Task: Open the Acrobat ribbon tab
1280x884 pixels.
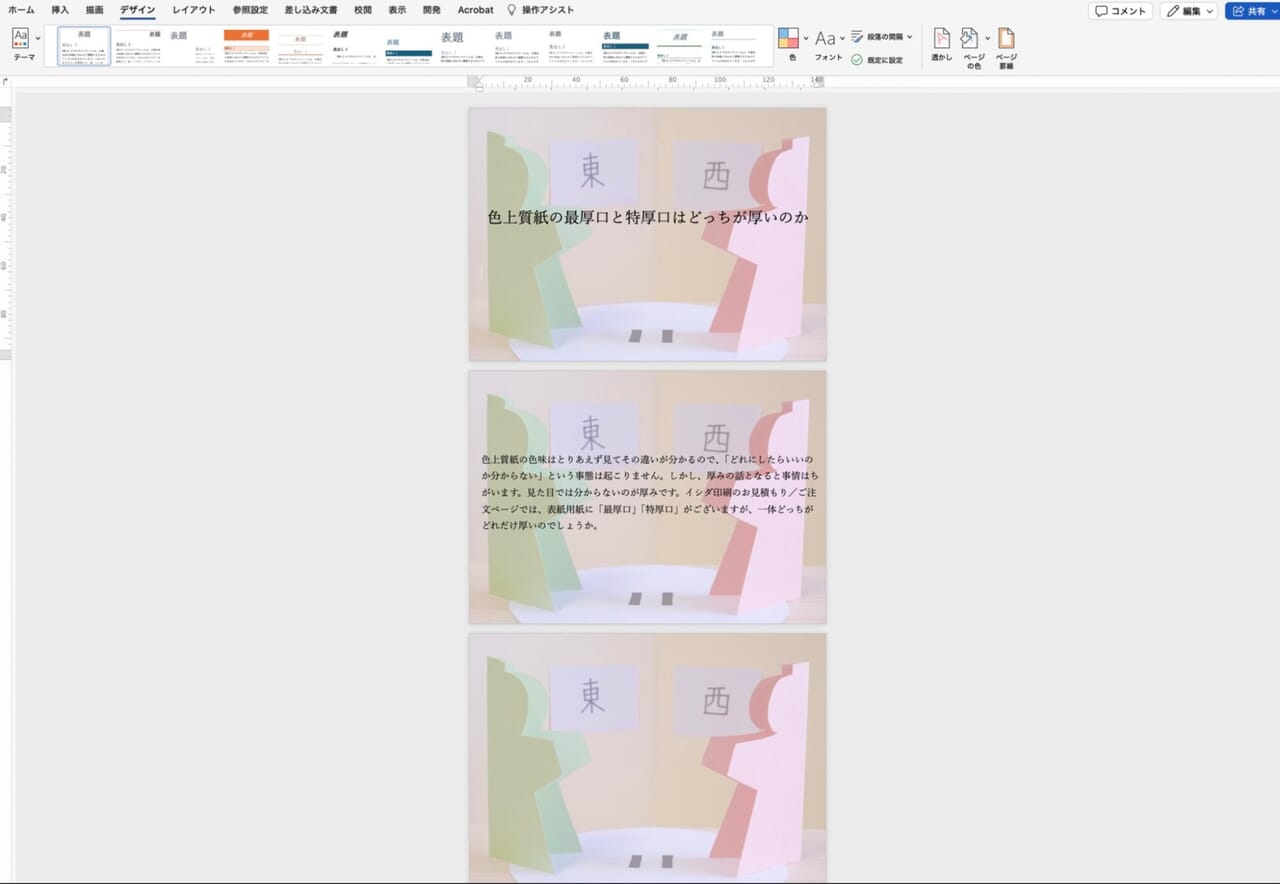Action: 474,10
